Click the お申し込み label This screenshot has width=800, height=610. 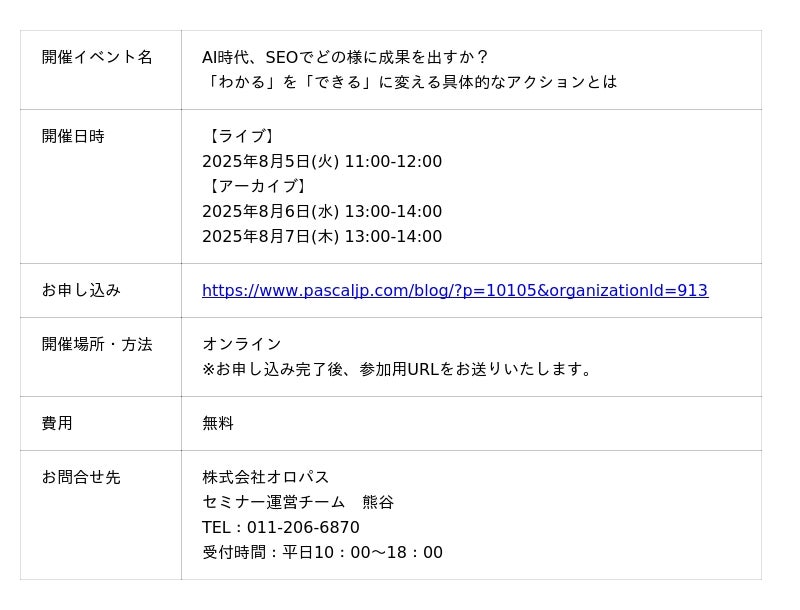pyautogui.click(x=81, y=290)
